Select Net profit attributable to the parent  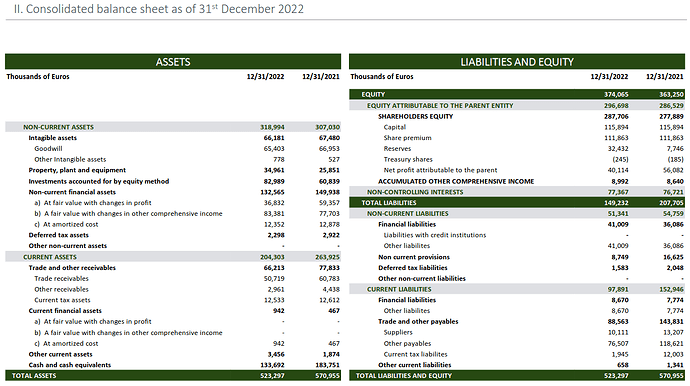click(440, 170)
